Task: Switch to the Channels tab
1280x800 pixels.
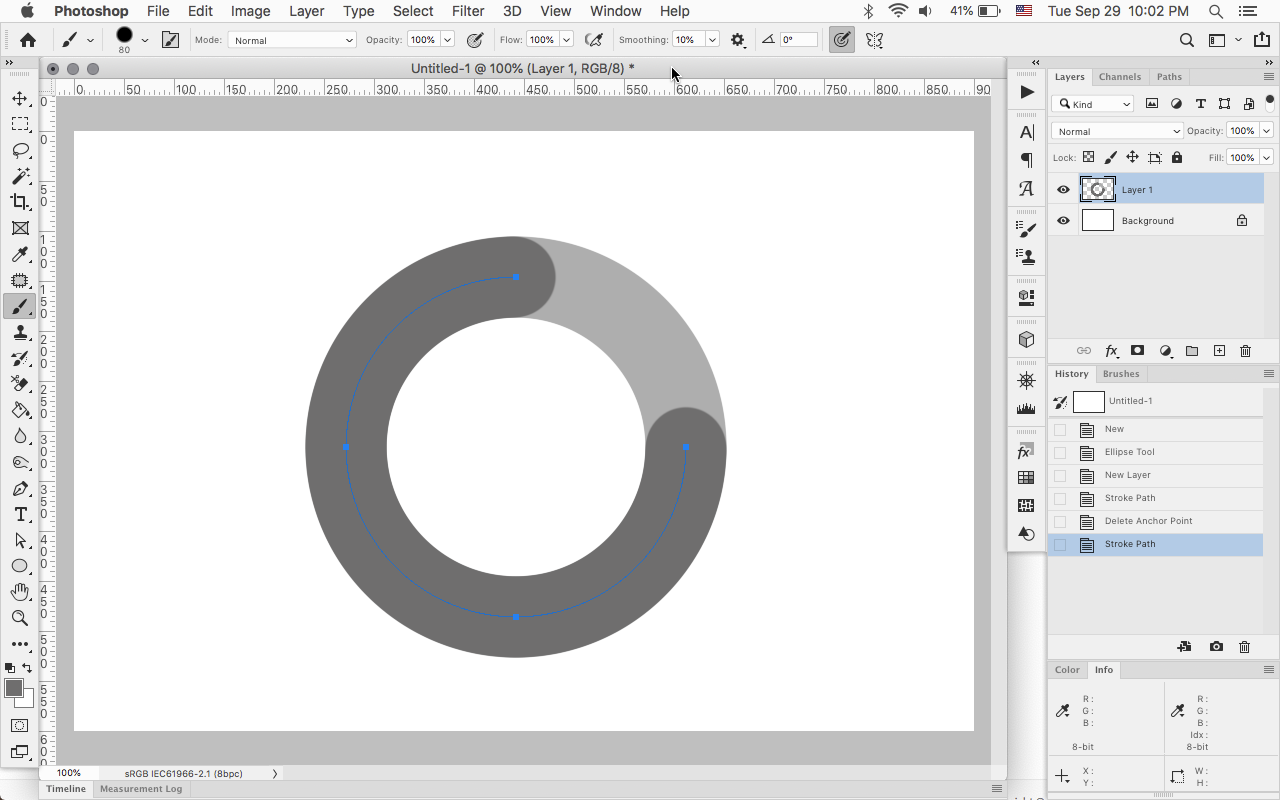Action: click(1120, 76)
